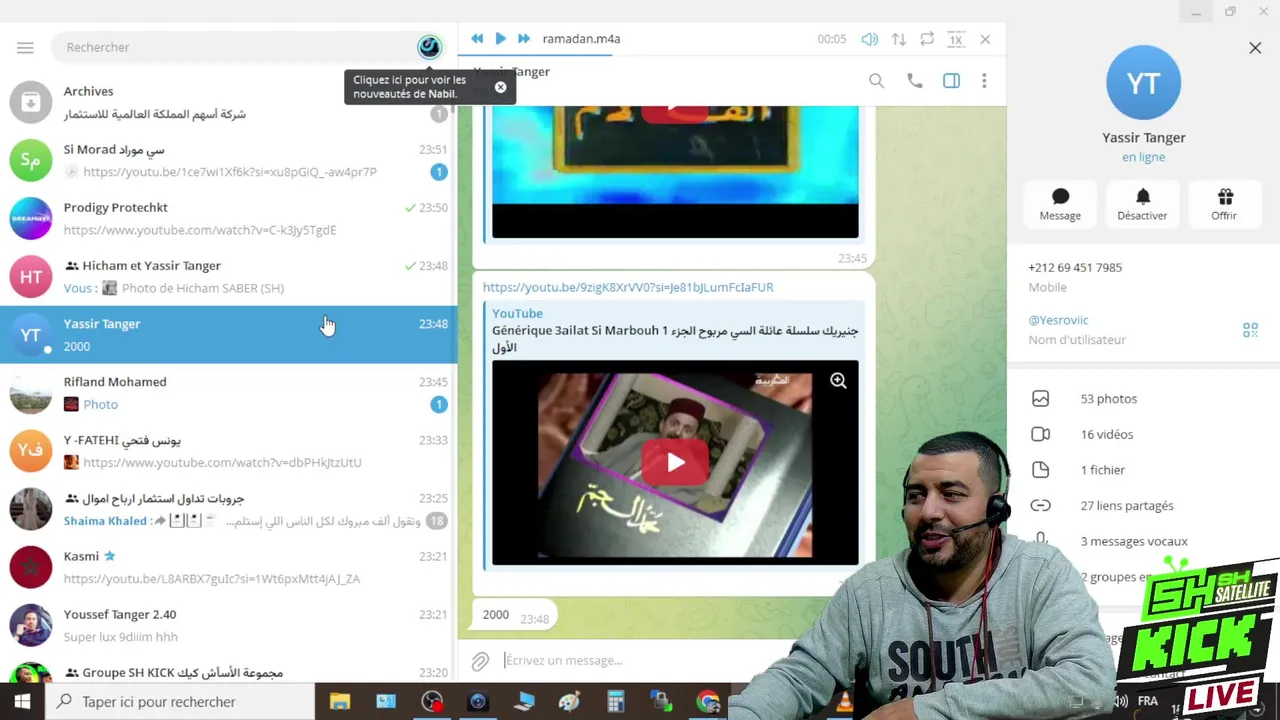Search within the Yassir Tanger chat
This screenshot has height=720, width=1280.
point(876,81)
